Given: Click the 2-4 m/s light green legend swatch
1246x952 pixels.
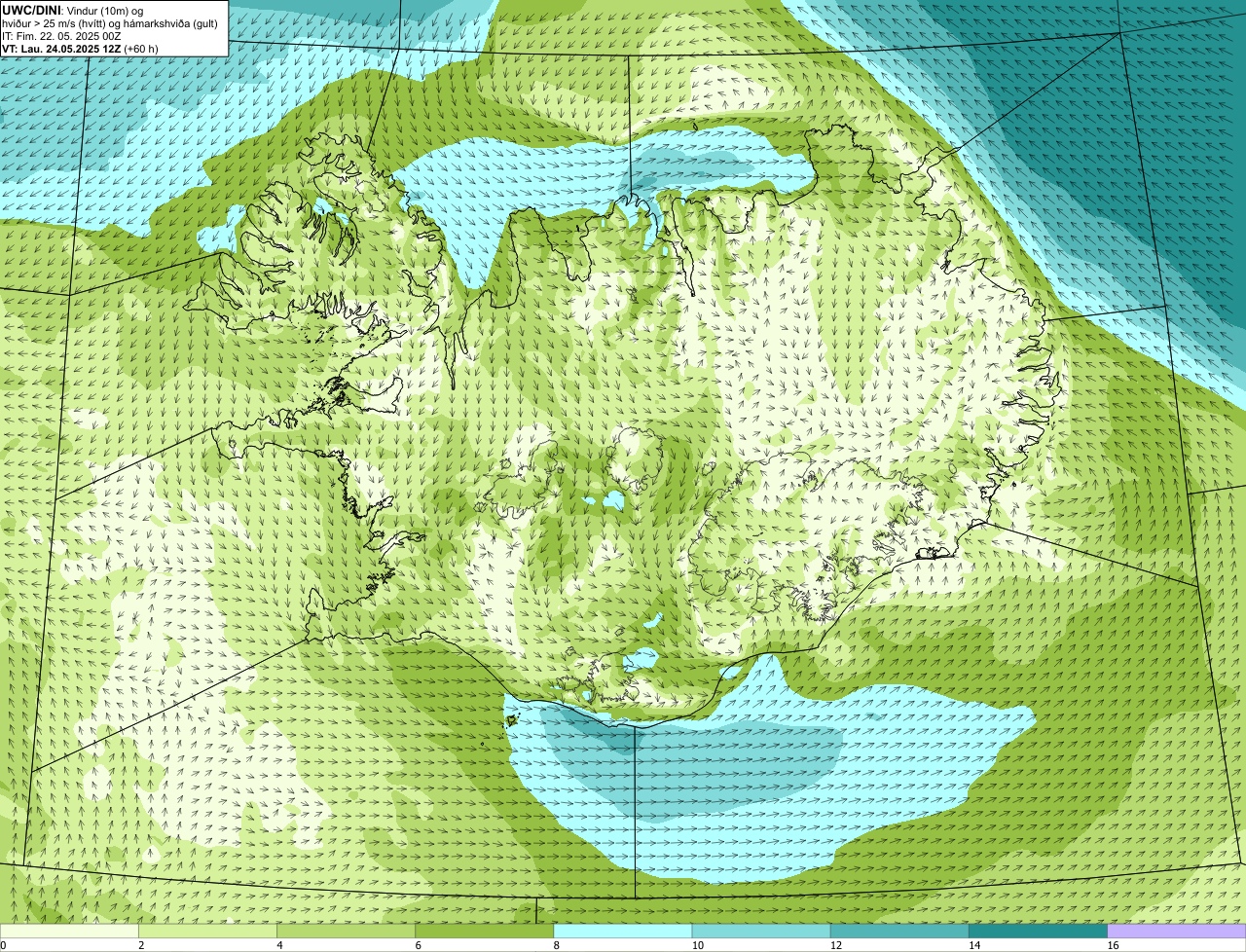Looking at the screenshot, I should 207,931.
